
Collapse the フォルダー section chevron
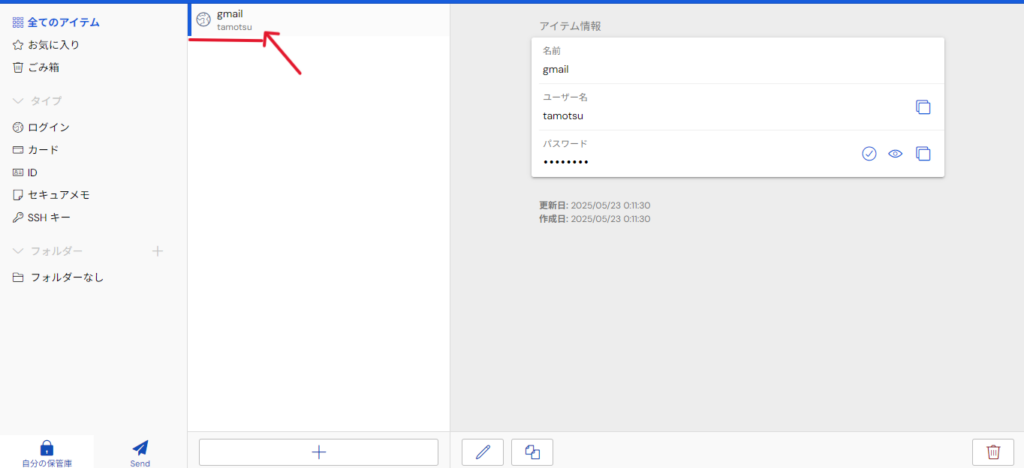[x=18, y=251]
